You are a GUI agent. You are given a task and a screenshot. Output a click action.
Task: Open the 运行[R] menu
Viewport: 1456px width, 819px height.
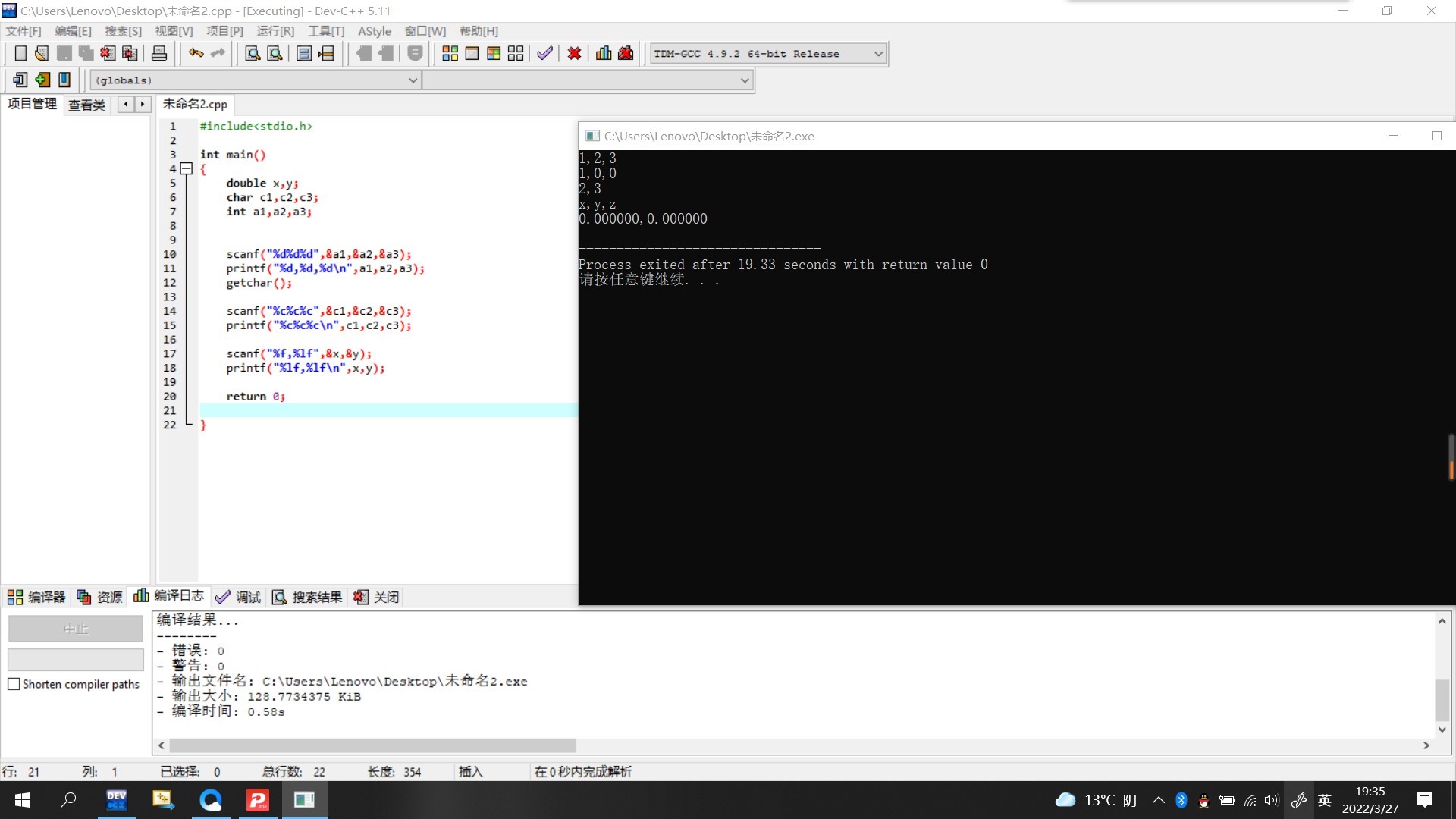pyautogui.click(x=275, y=31)
